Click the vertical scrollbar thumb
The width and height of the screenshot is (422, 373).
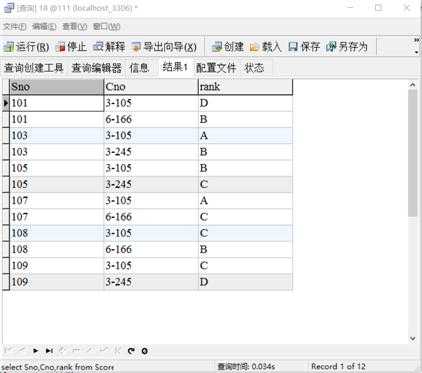pyautogui.click(x=412, y=153)
